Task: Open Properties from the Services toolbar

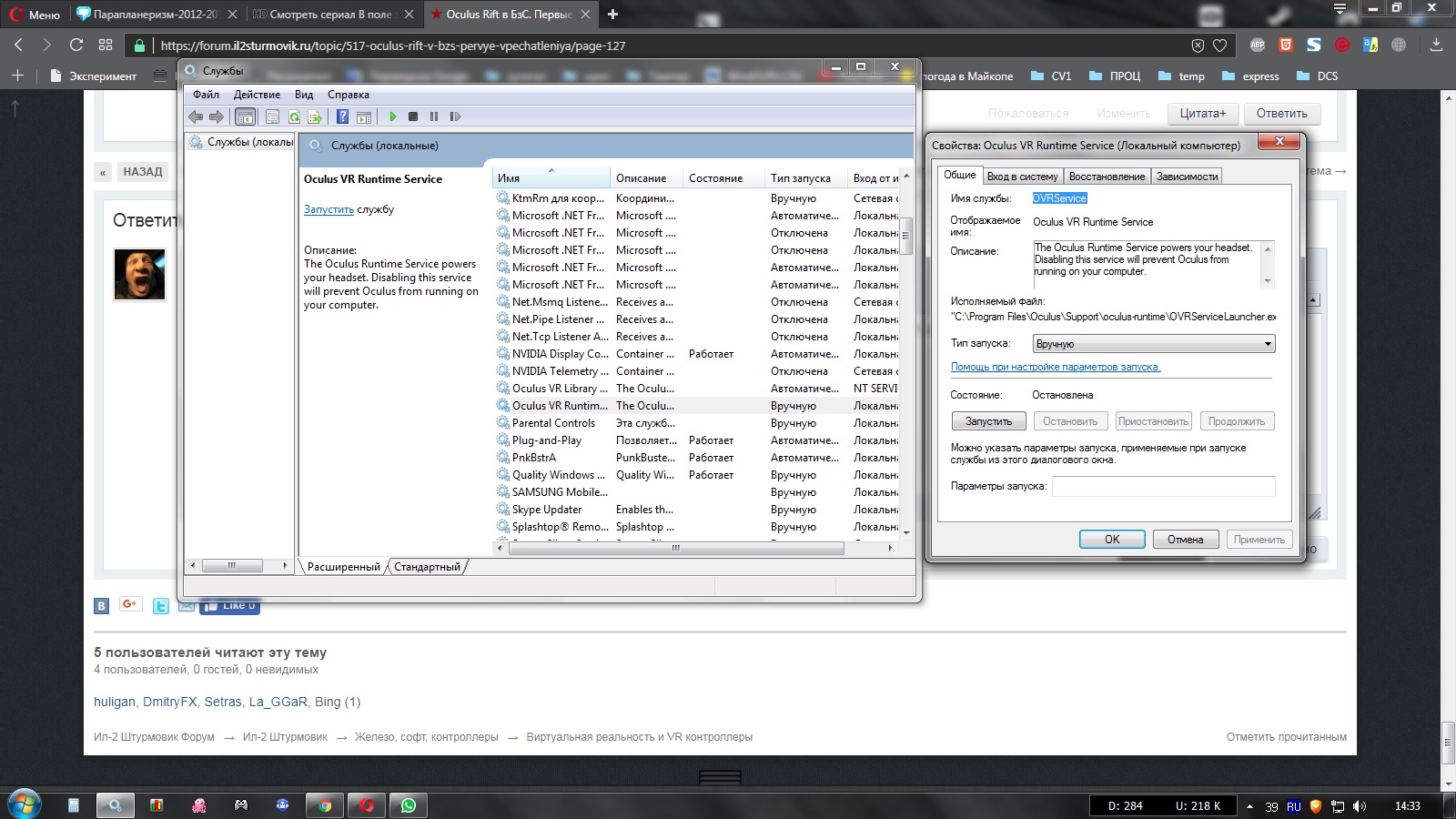Action: tap(272, 116)
